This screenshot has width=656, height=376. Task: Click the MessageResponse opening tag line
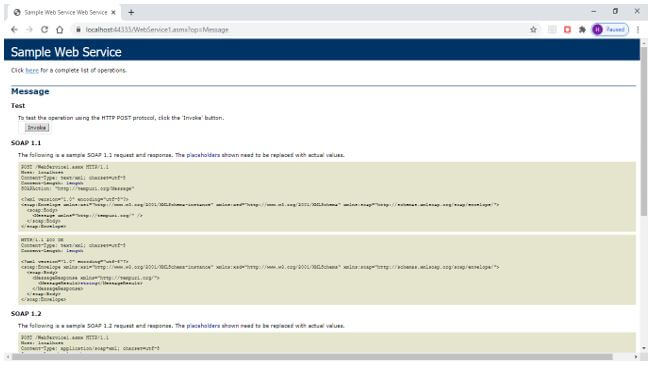(96, 278)
